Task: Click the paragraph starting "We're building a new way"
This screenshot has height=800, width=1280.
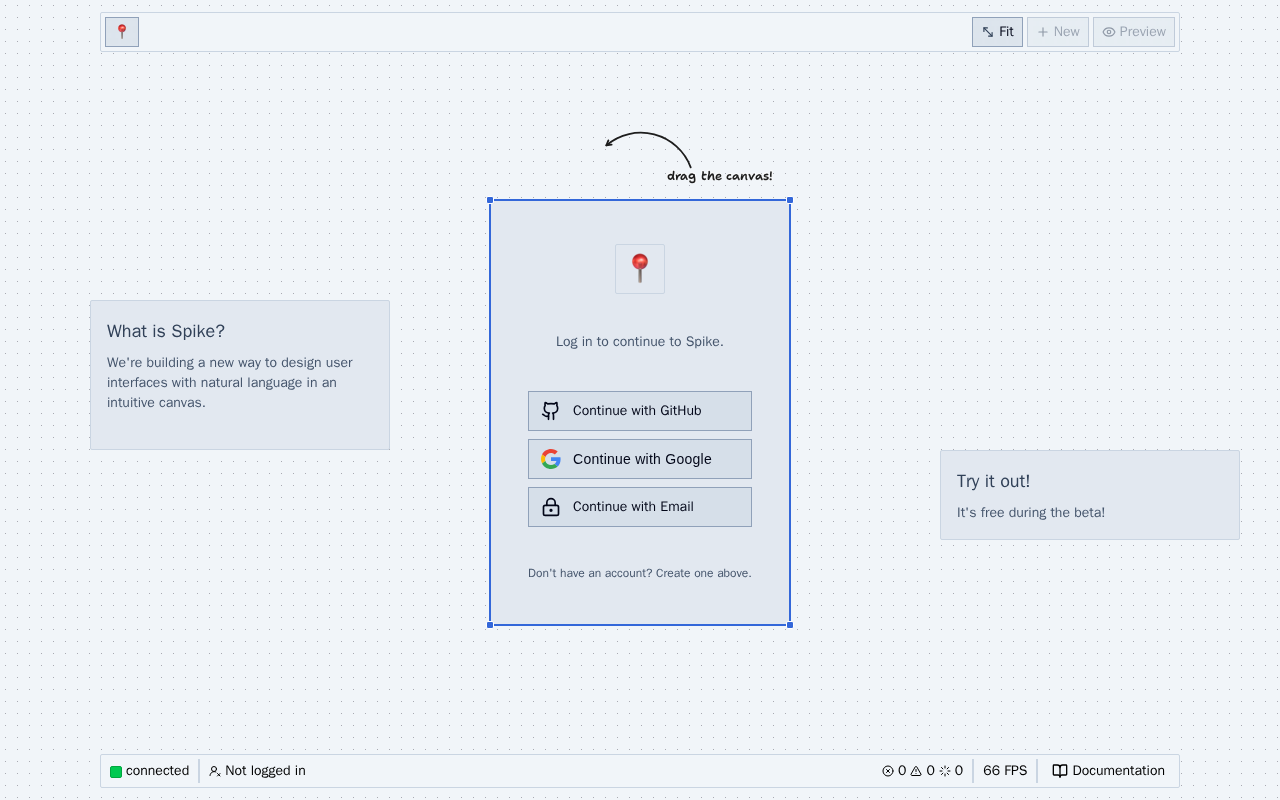Action: pyautogui.click(x=230, y=382)
